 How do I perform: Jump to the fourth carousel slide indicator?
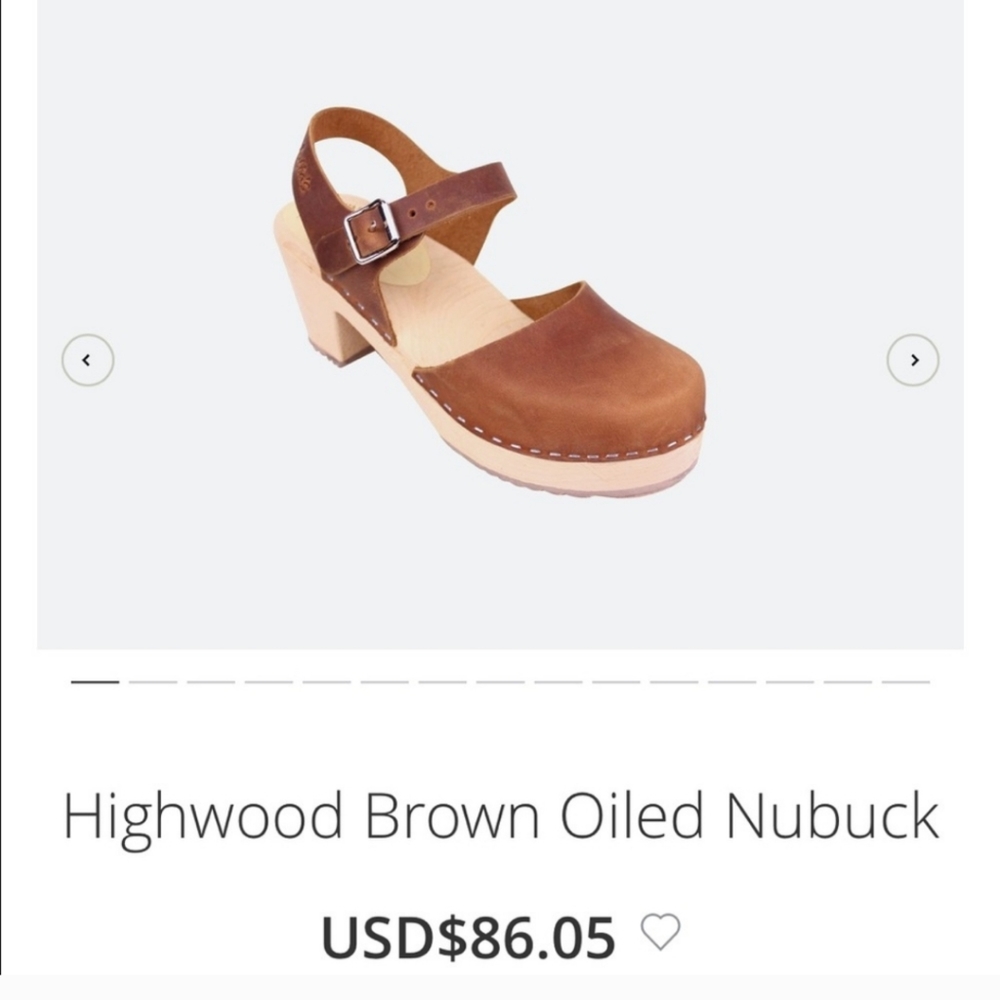coord(268,682)
